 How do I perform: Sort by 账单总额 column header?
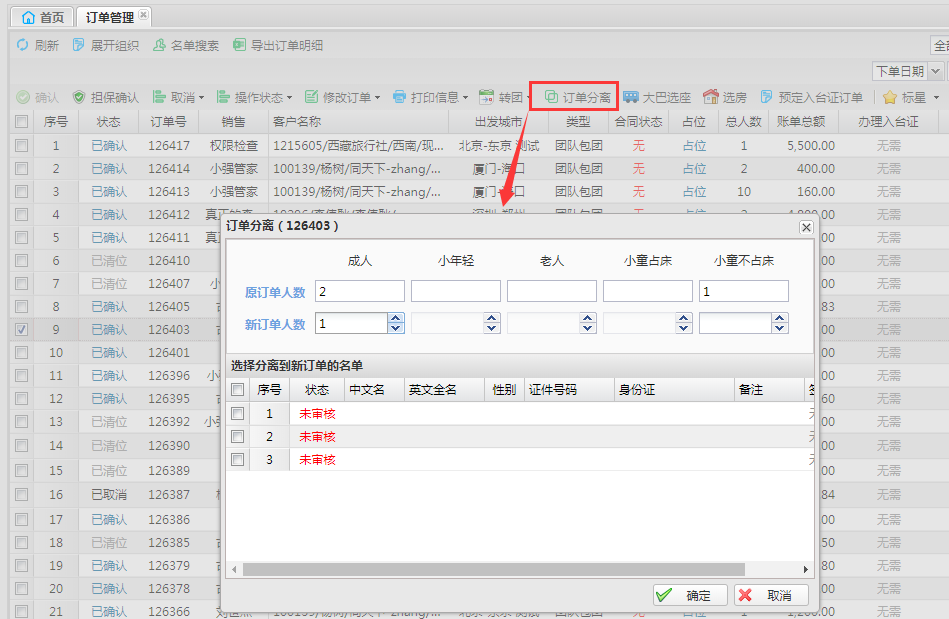click(801, 122)
